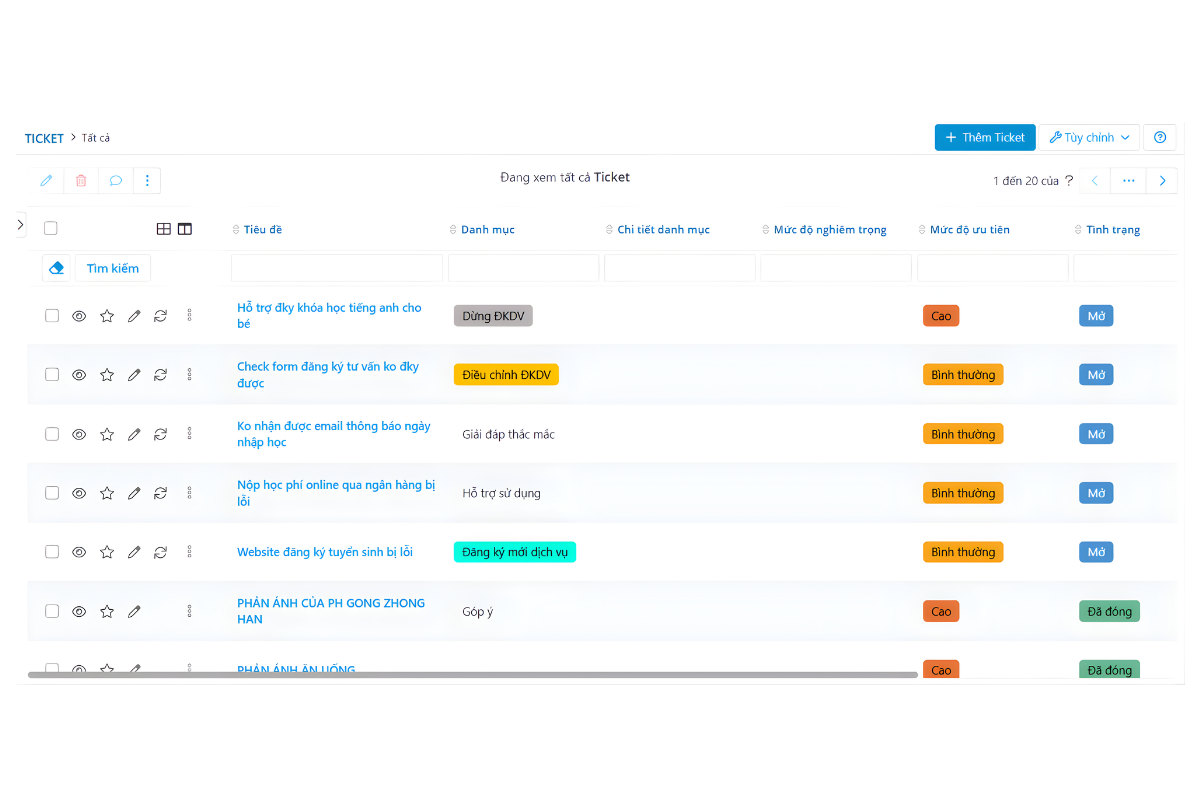Expand the collapsed left sidebar arrow
The width and height of the screenshot is (1200, 800).
pos(21,225)
